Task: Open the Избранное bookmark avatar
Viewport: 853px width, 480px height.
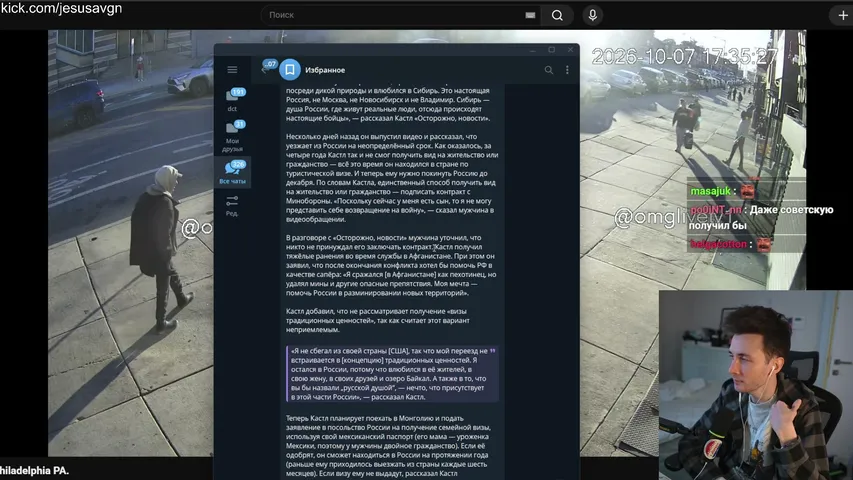Action: click(290, 70)
